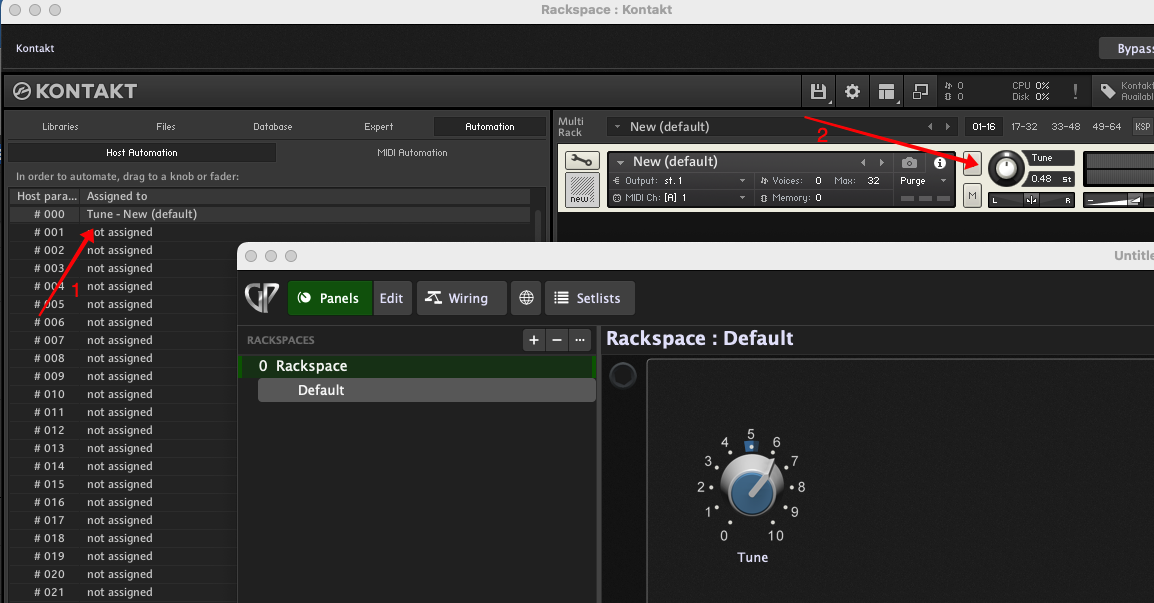This screenshot has width=1154, height=603.
Task: Click the Kontakt logo
Action: [75, 91]
